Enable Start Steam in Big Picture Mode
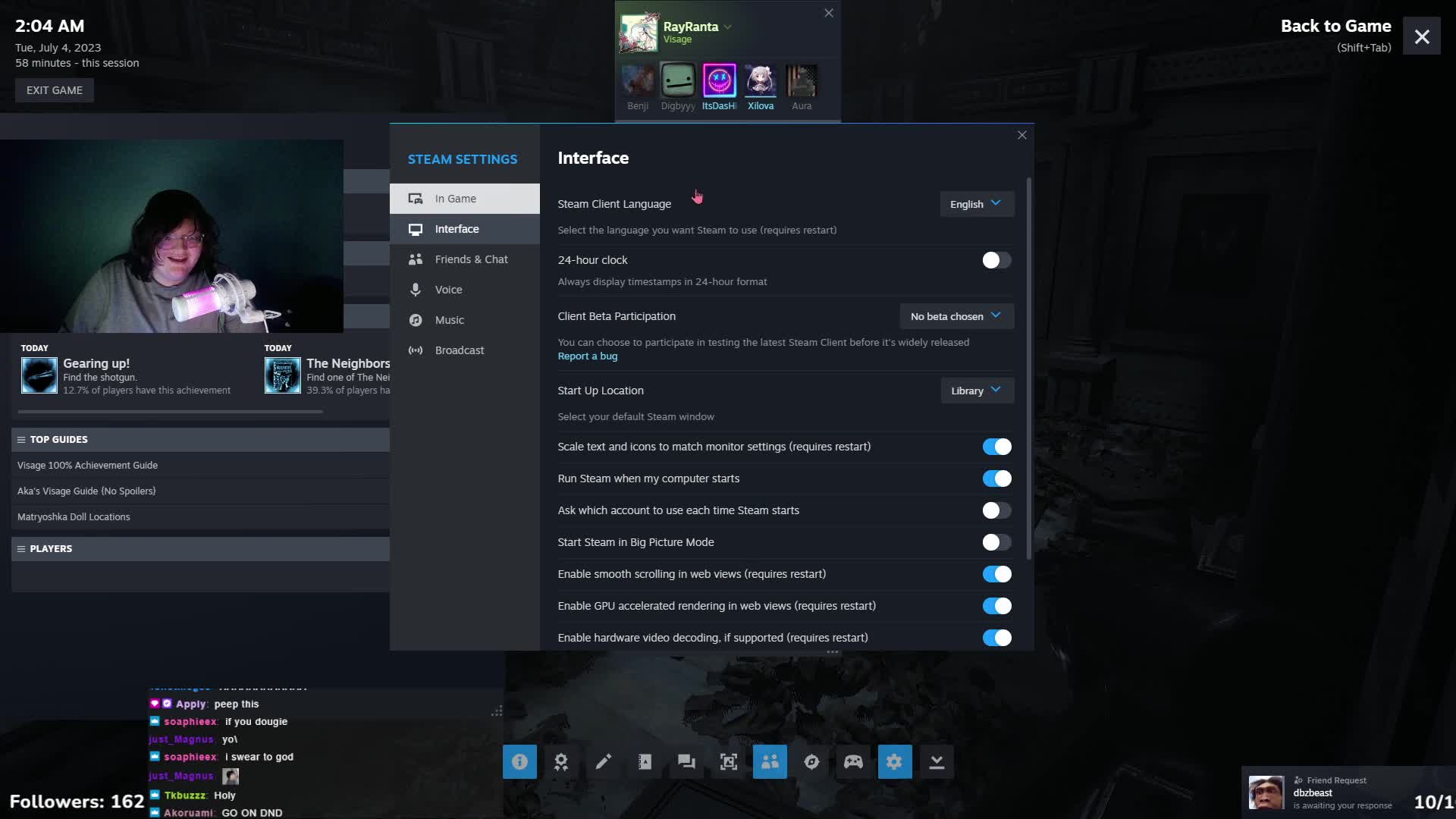The height and width of the screenshot is (819, 1456). click(x=996, y=542)
